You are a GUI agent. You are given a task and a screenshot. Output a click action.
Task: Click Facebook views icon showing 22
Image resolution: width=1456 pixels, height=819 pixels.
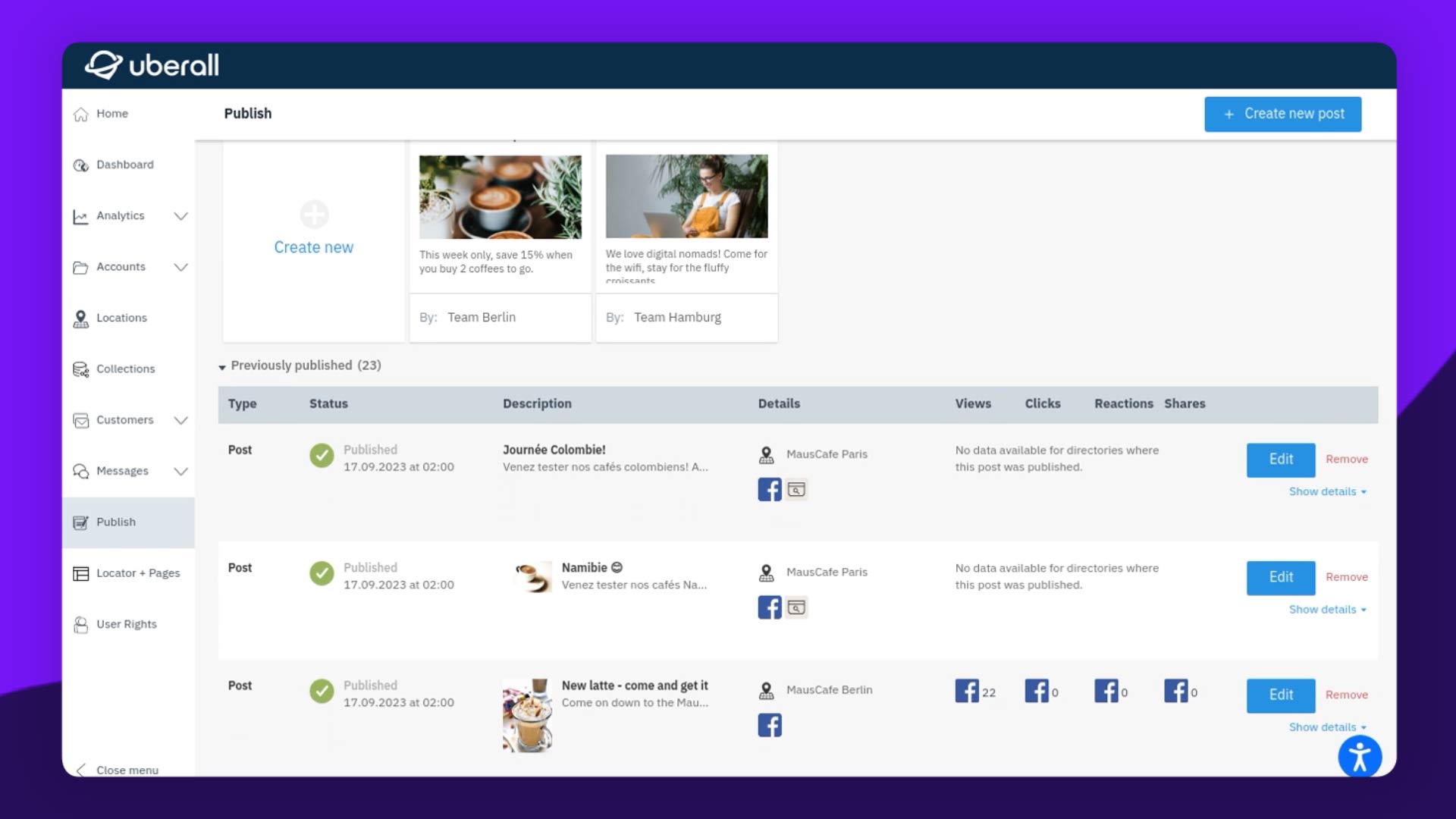coord(967,691)
